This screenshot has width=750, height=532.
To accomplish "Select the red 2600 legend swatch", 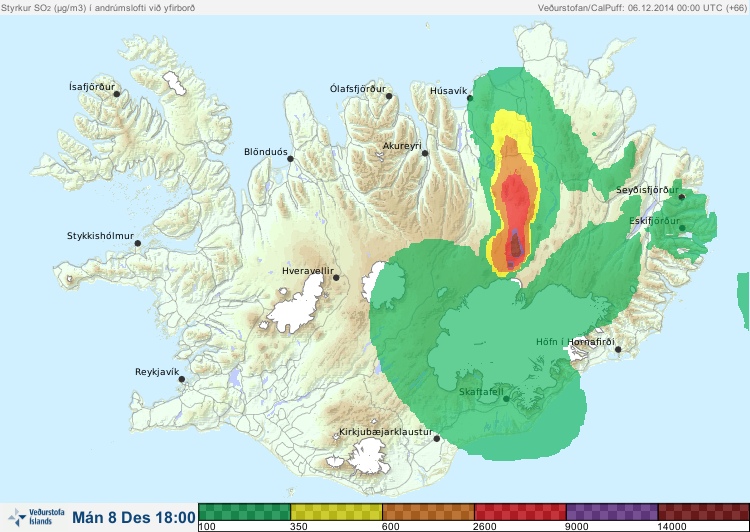I will tap(520, 512).
